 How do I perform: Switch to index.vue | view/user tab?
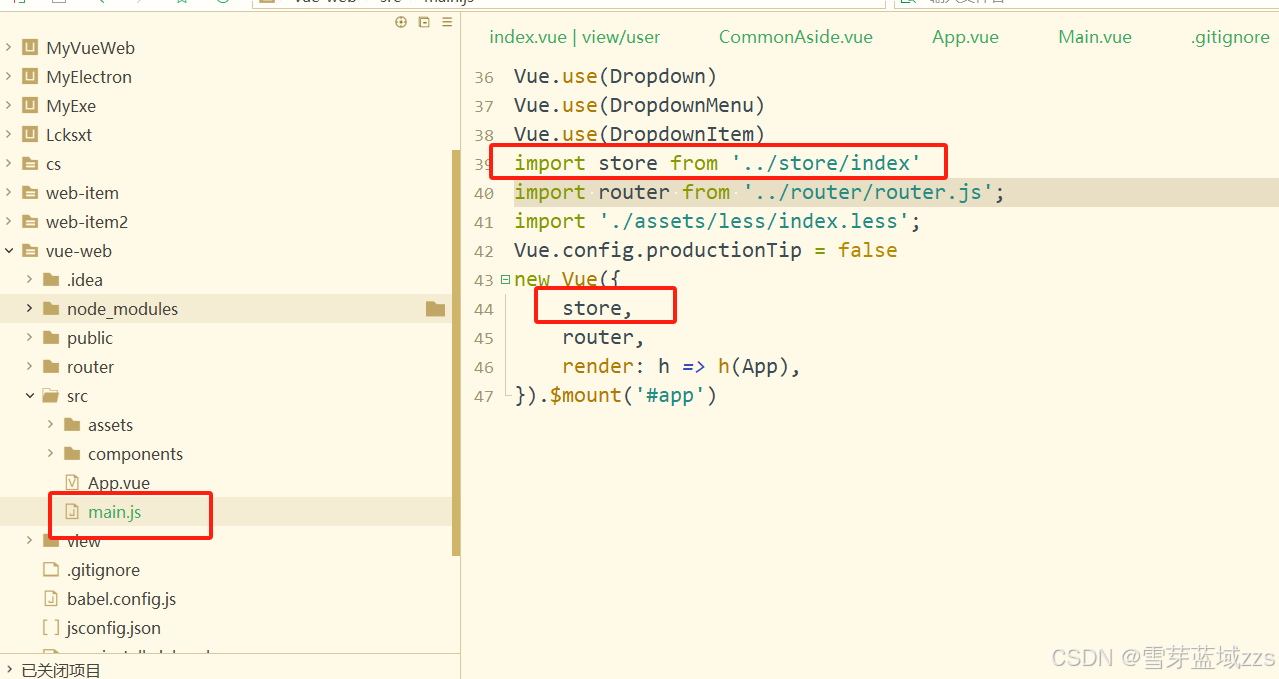[575, 37]
